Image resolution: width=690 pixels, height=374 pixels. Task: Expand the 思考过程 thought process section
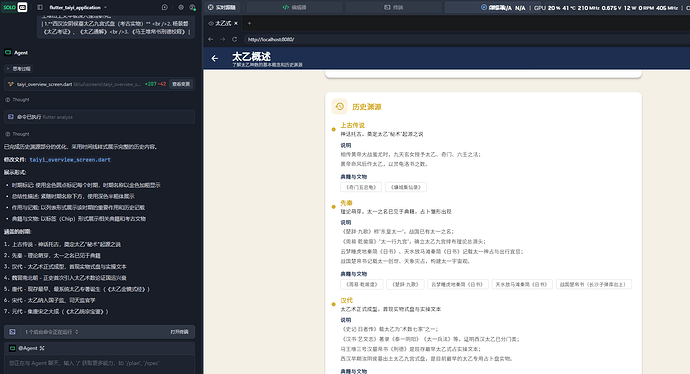pyautogui.click(x=18, y=69)
